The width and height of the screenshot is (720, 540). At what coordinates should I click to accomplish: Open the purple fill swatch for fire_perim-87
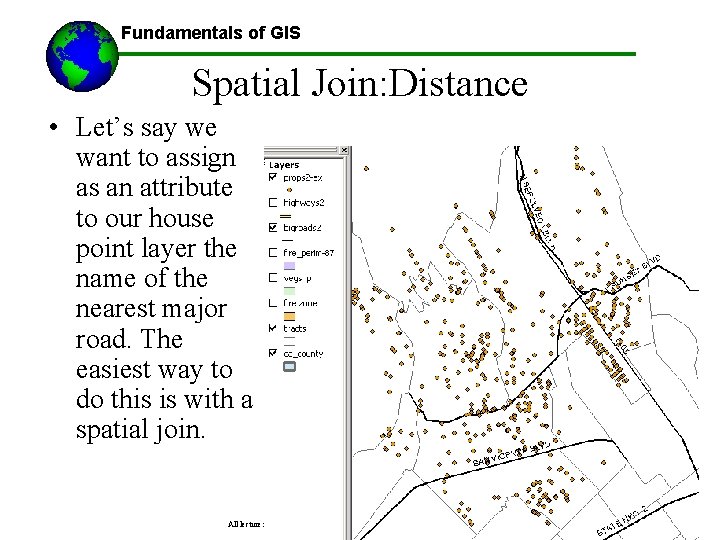(x=289, y=265)
